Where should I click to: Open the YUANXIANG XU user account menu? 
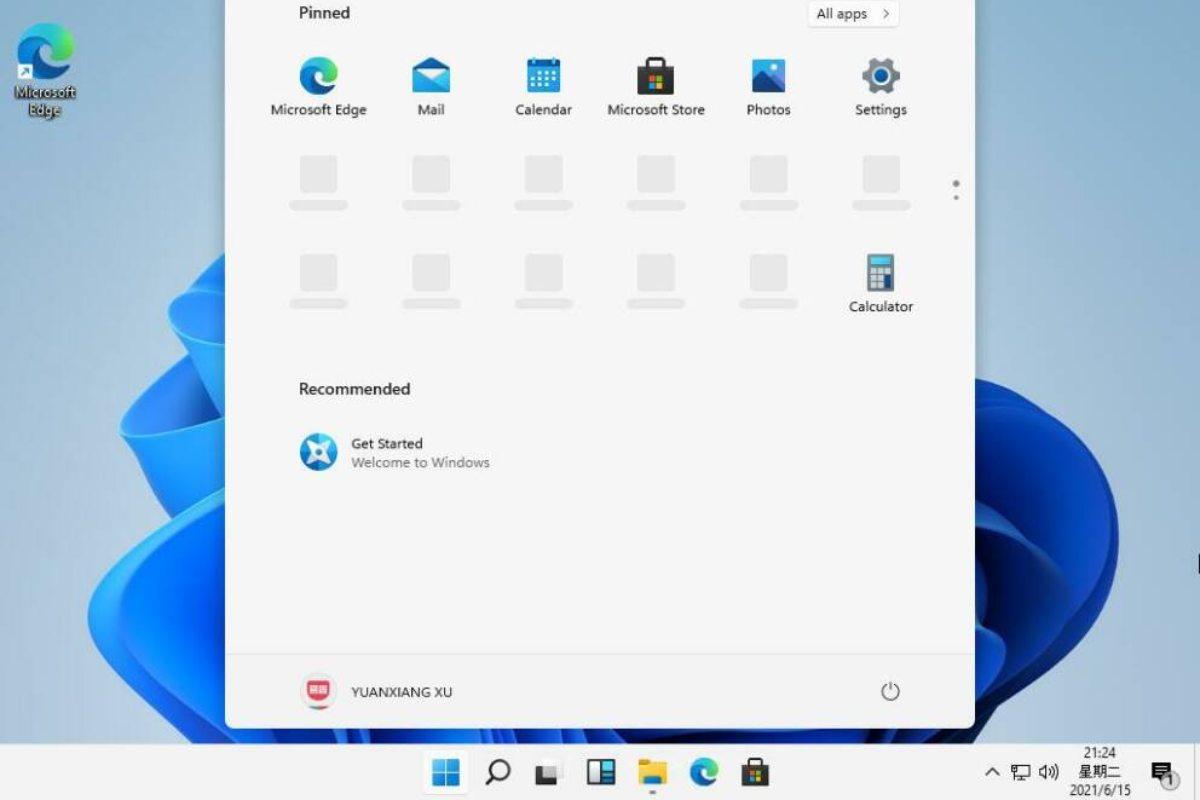click(377, 692)
